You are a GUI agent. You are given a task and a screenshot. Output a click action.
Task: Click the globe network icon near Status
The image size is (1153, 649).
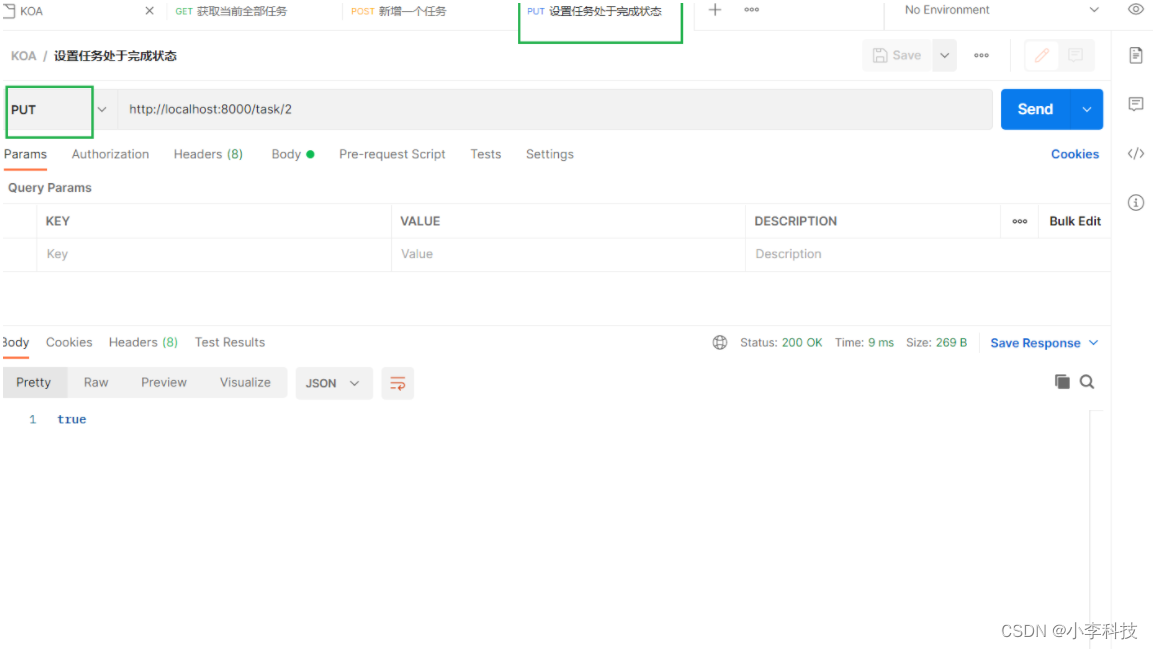click(x=720, y=343)
